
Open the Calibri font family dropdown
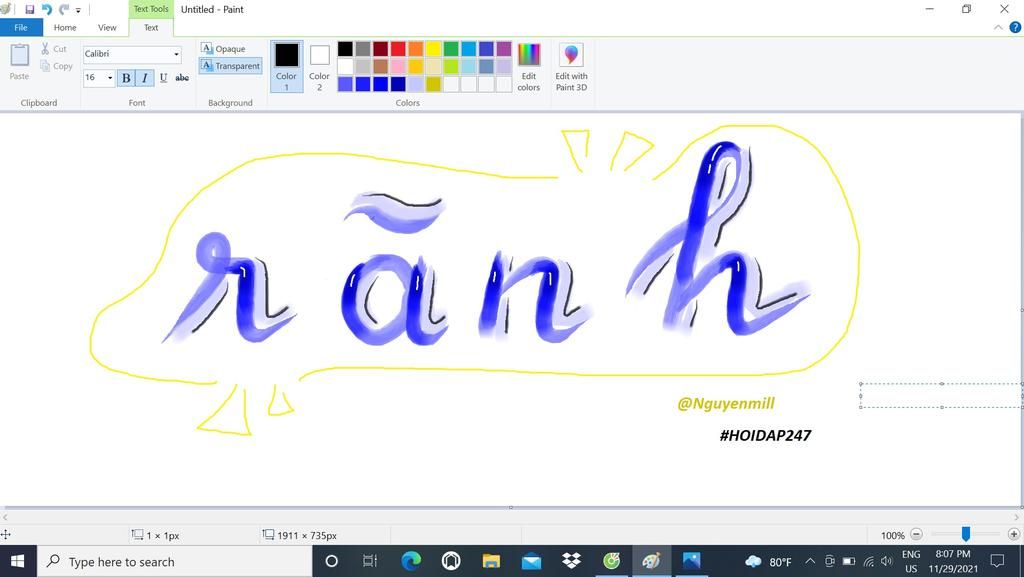[x=176, y=54]
